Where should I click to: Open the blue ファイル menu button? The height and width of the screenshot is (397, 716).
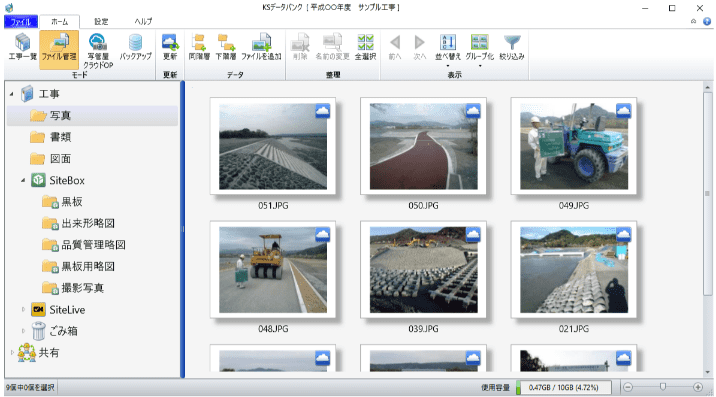point(21,21)
